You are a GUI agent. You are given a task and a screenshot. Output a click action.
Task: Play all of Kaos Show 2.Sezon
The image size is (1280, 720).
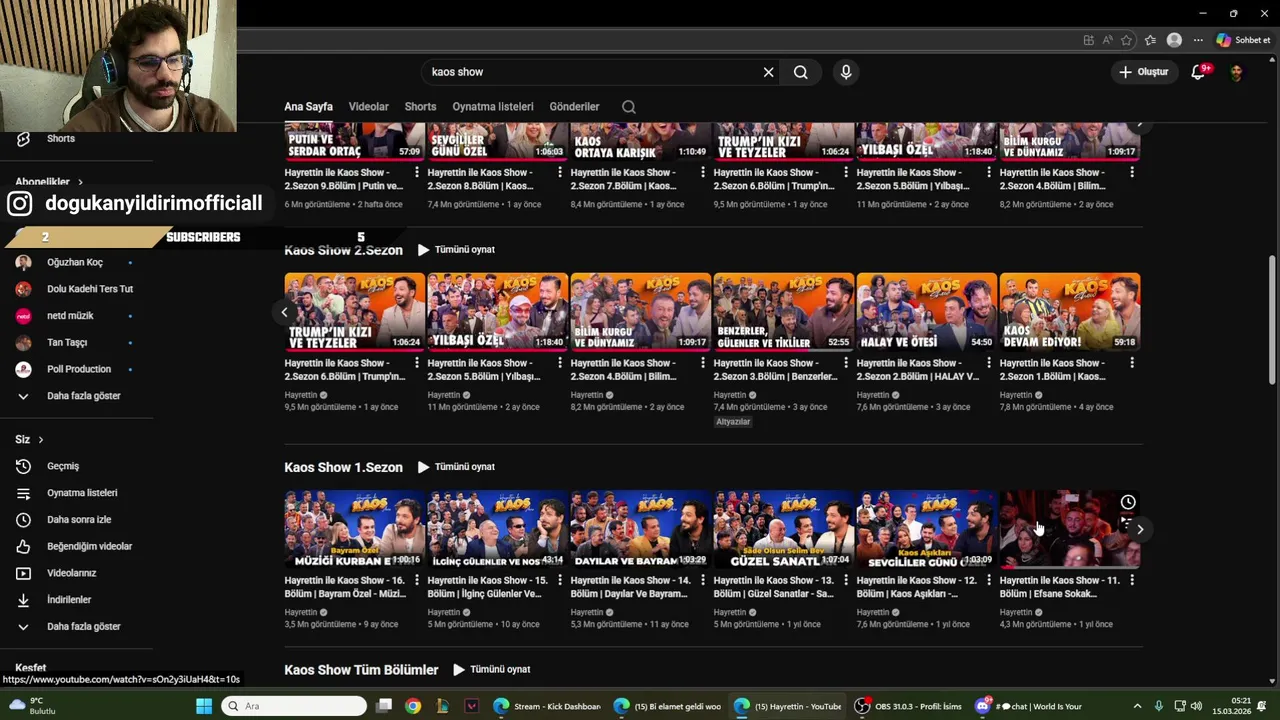point(456,250)
